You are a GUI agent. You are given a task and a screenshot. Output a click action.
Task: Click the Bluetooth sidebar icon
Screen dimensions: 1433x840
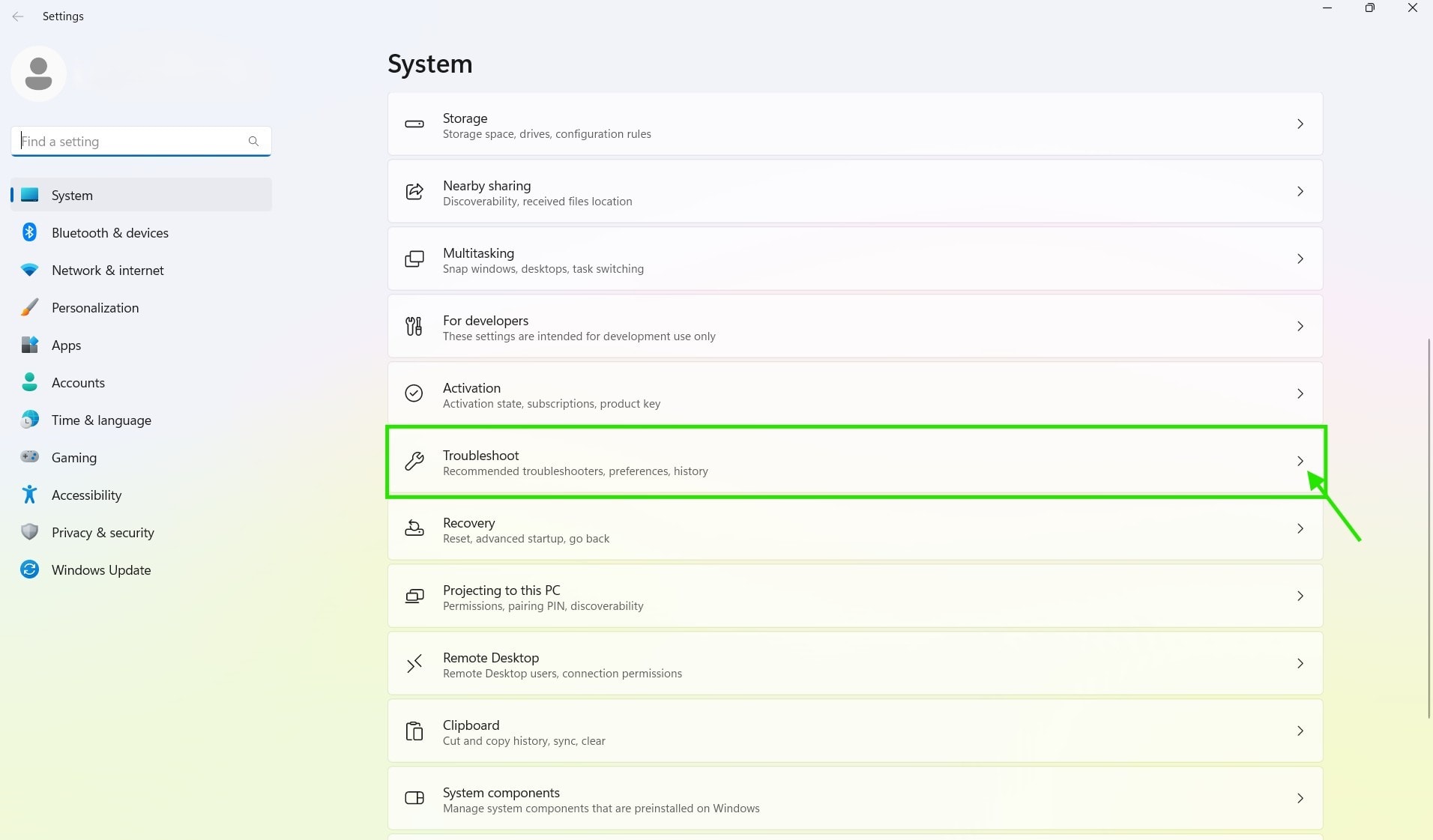(29, 232)
